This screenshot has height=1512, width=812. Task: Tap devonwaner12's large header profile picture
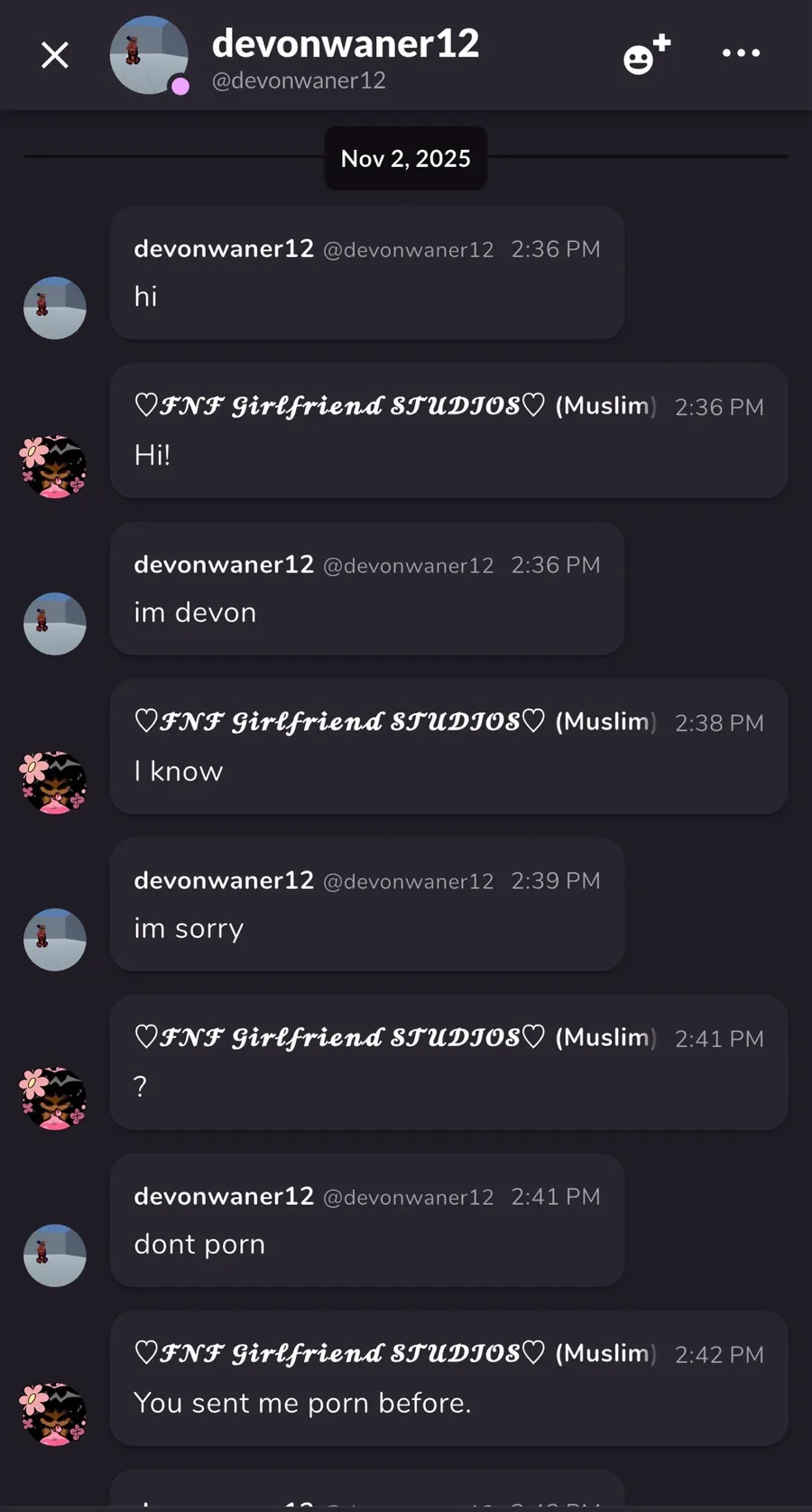coord(149,55)
